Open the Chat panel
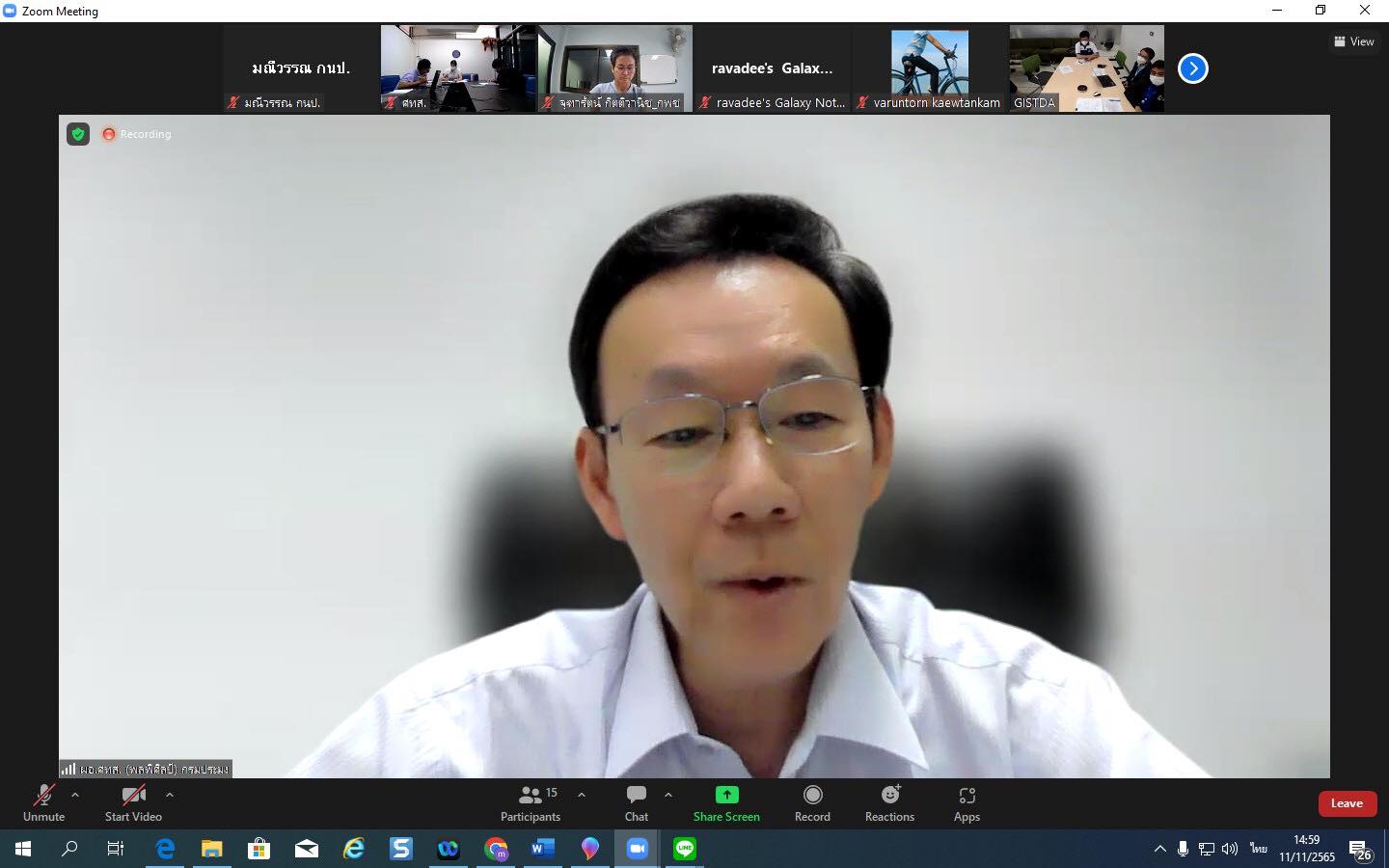 coord(637,803)
